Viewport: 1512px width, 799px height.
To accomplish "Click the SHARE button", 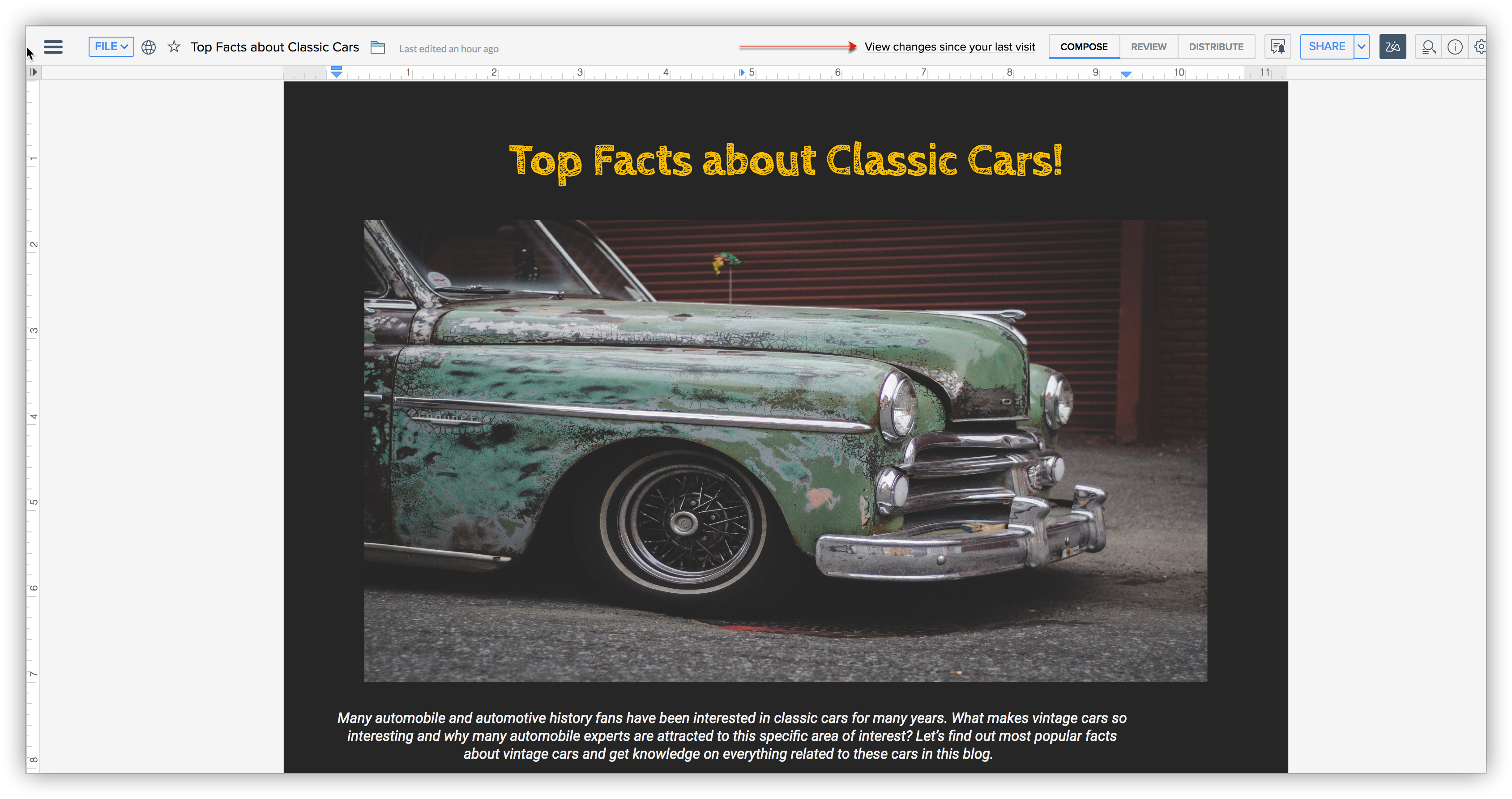I will (x=1327, y=47).
